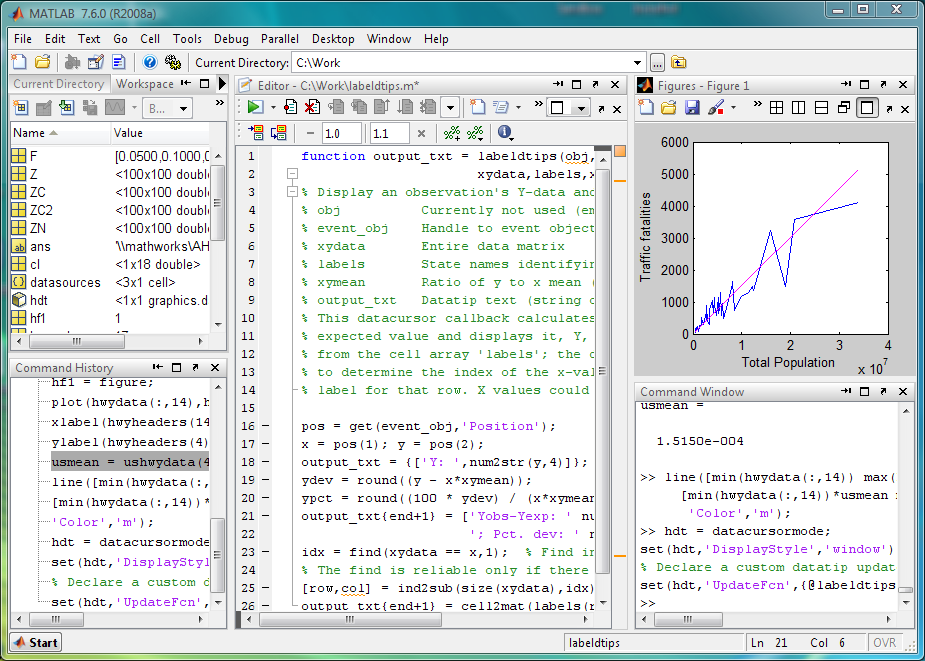The image size is (925, 661).
Task: Click the Evaluate Cell icon in editor
Action: (254, 133)
